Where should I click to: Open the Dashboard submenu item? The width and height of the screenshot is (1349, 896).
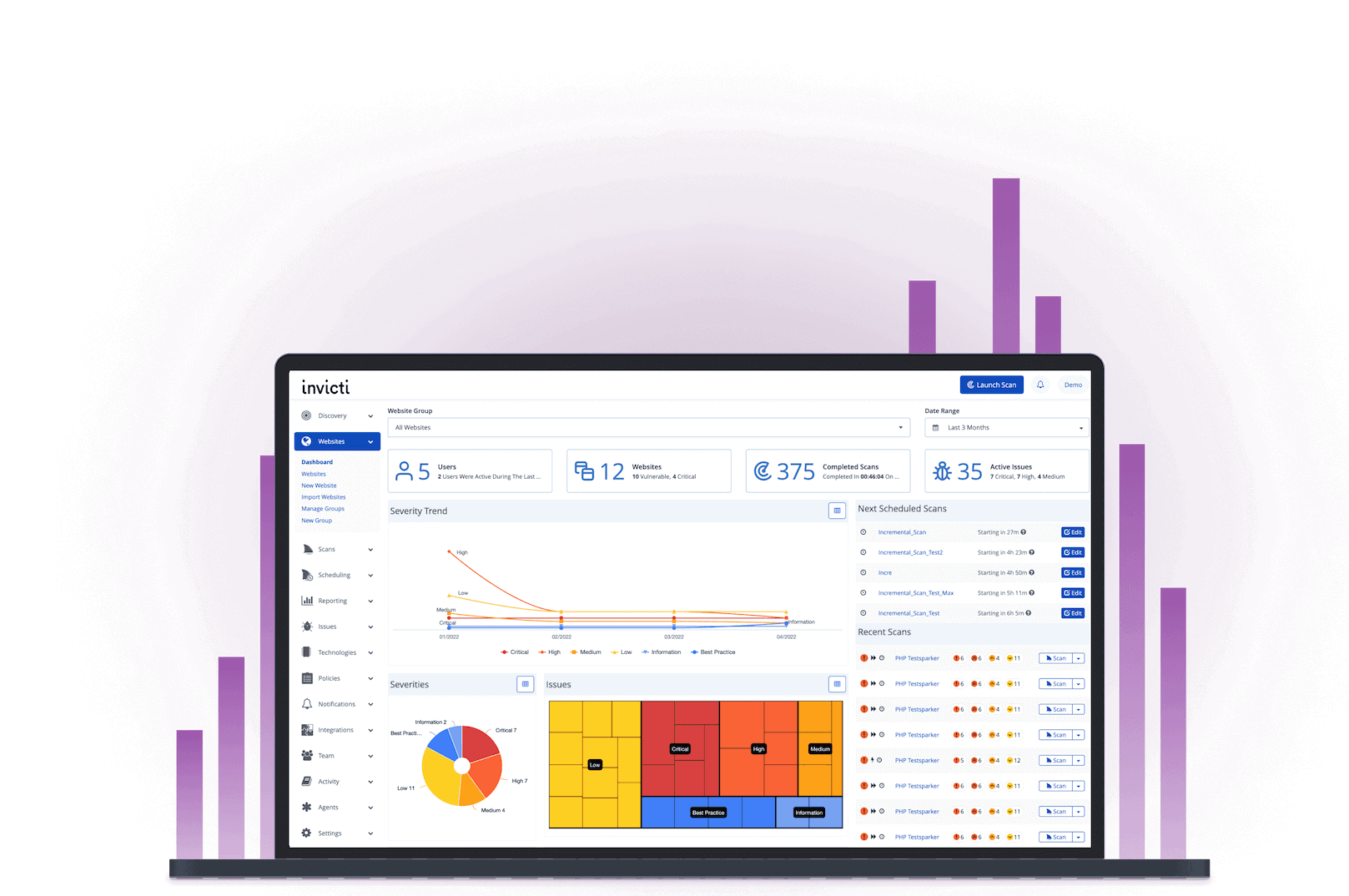point(317,462)
